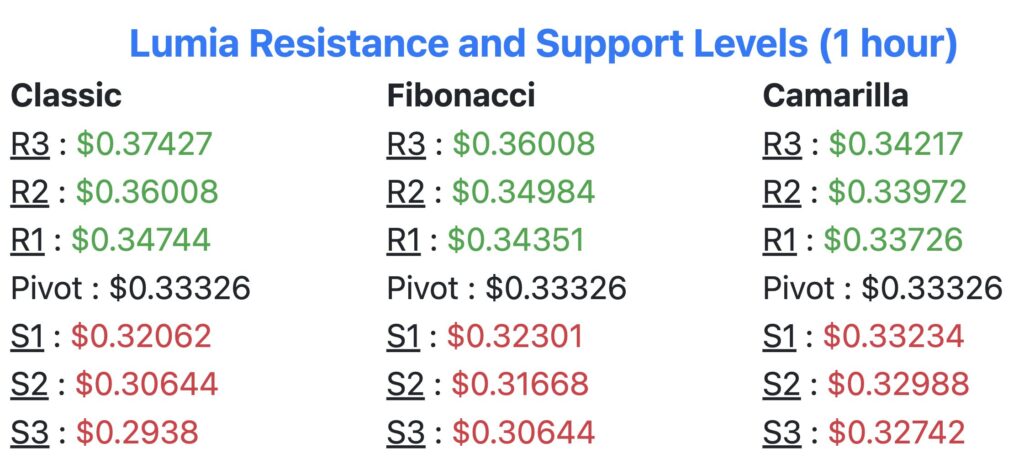Click the Classic R1 underlined label
Image resolution: width=1024 pixels, height=464 pixels.
[27, 240]
